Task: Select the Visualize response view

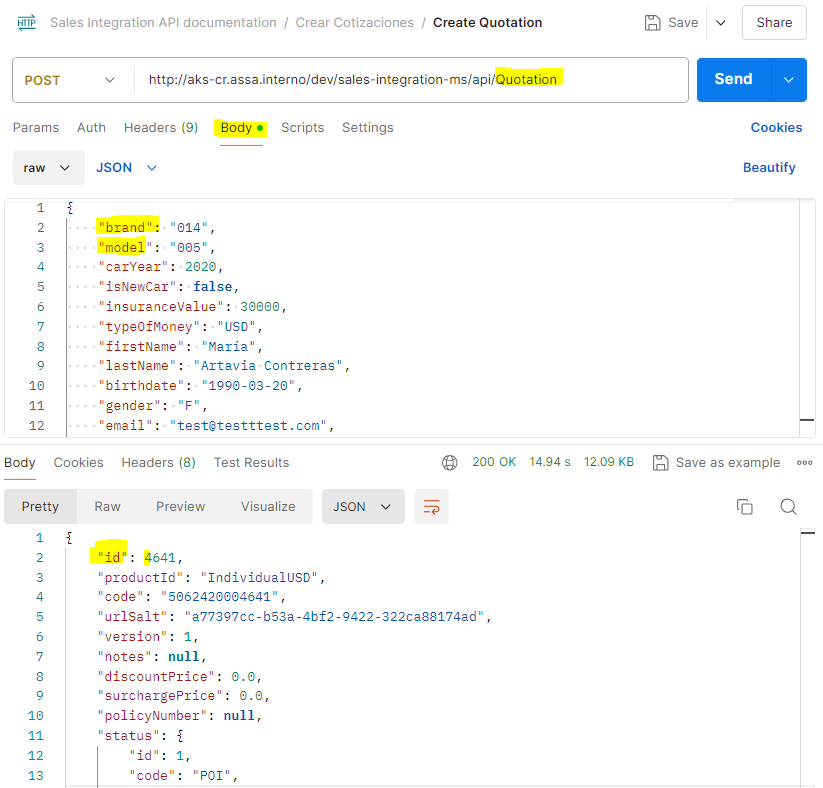Action: pos(268,507)
